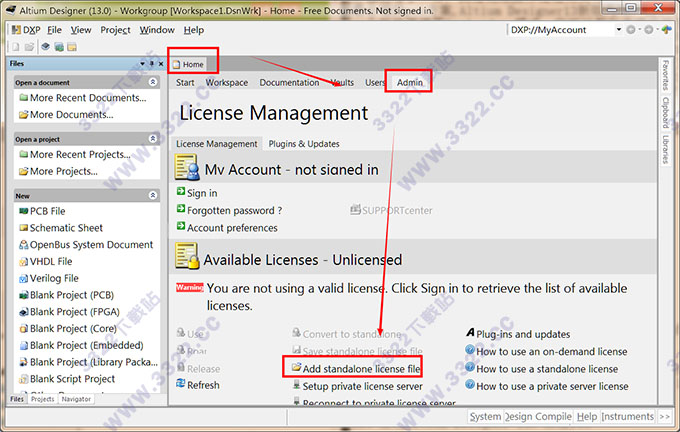Open More Recent Documents

click(x=83, y=98)
